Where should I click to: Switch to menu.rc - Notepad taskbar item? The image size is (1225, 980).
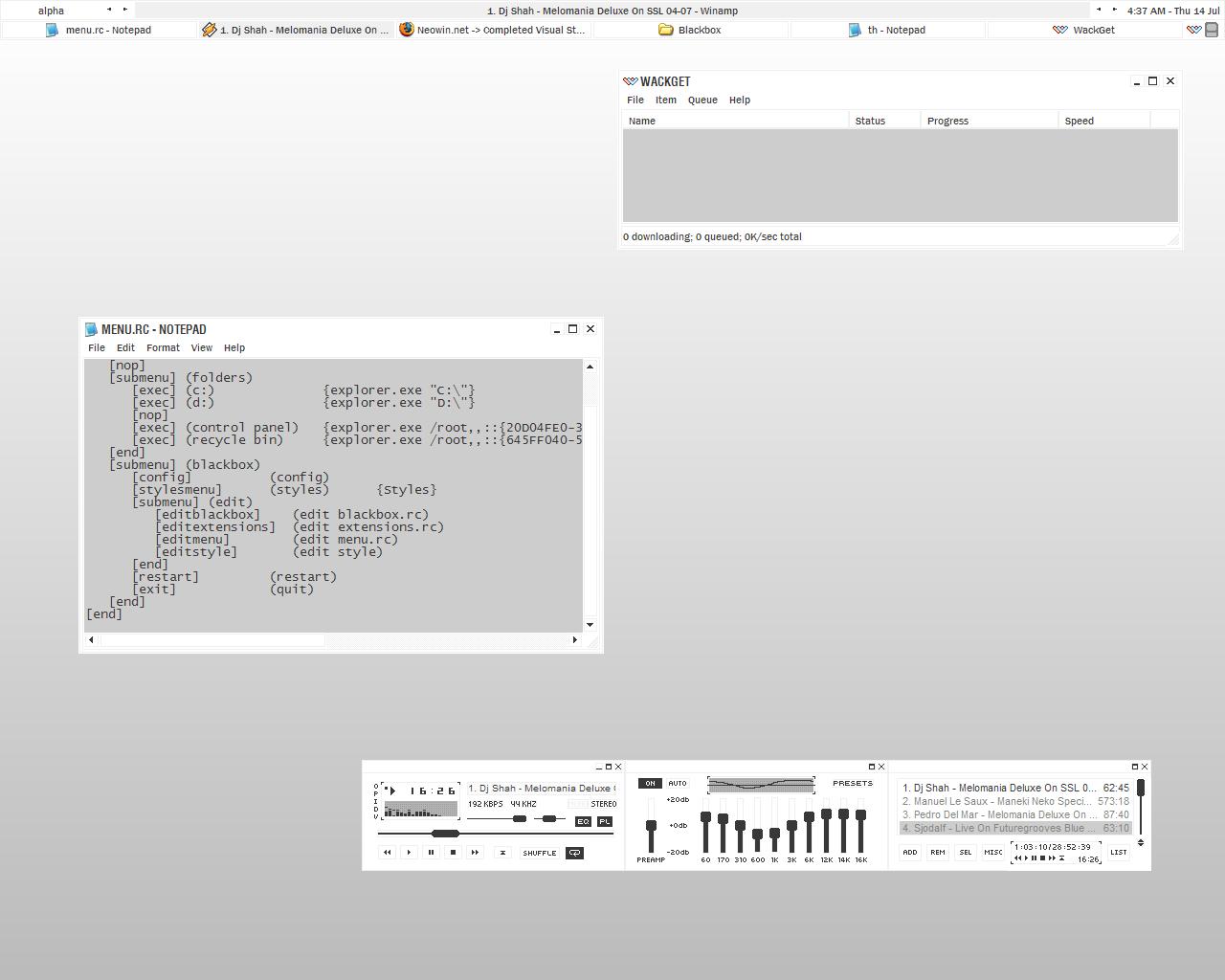(x=100, y=30)
